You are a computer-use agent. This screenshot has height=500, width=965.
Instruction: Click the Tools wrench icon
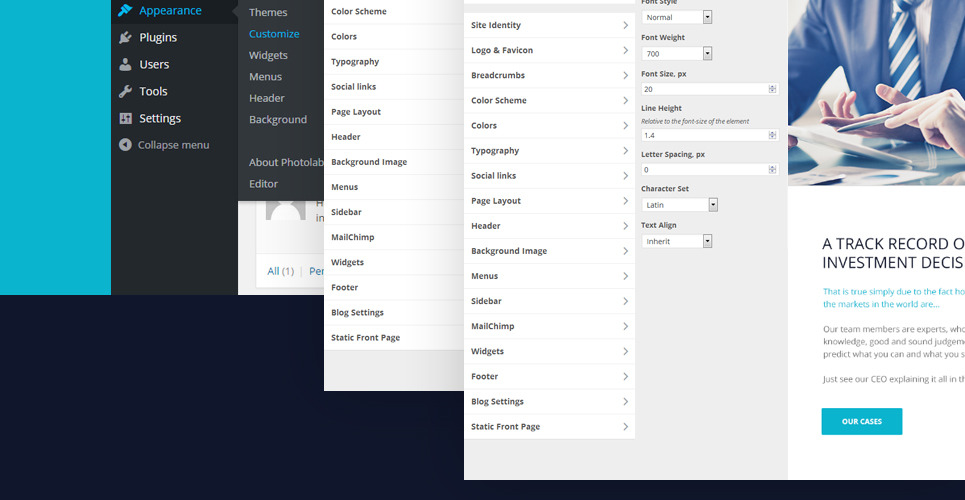(x=125, y=92)
